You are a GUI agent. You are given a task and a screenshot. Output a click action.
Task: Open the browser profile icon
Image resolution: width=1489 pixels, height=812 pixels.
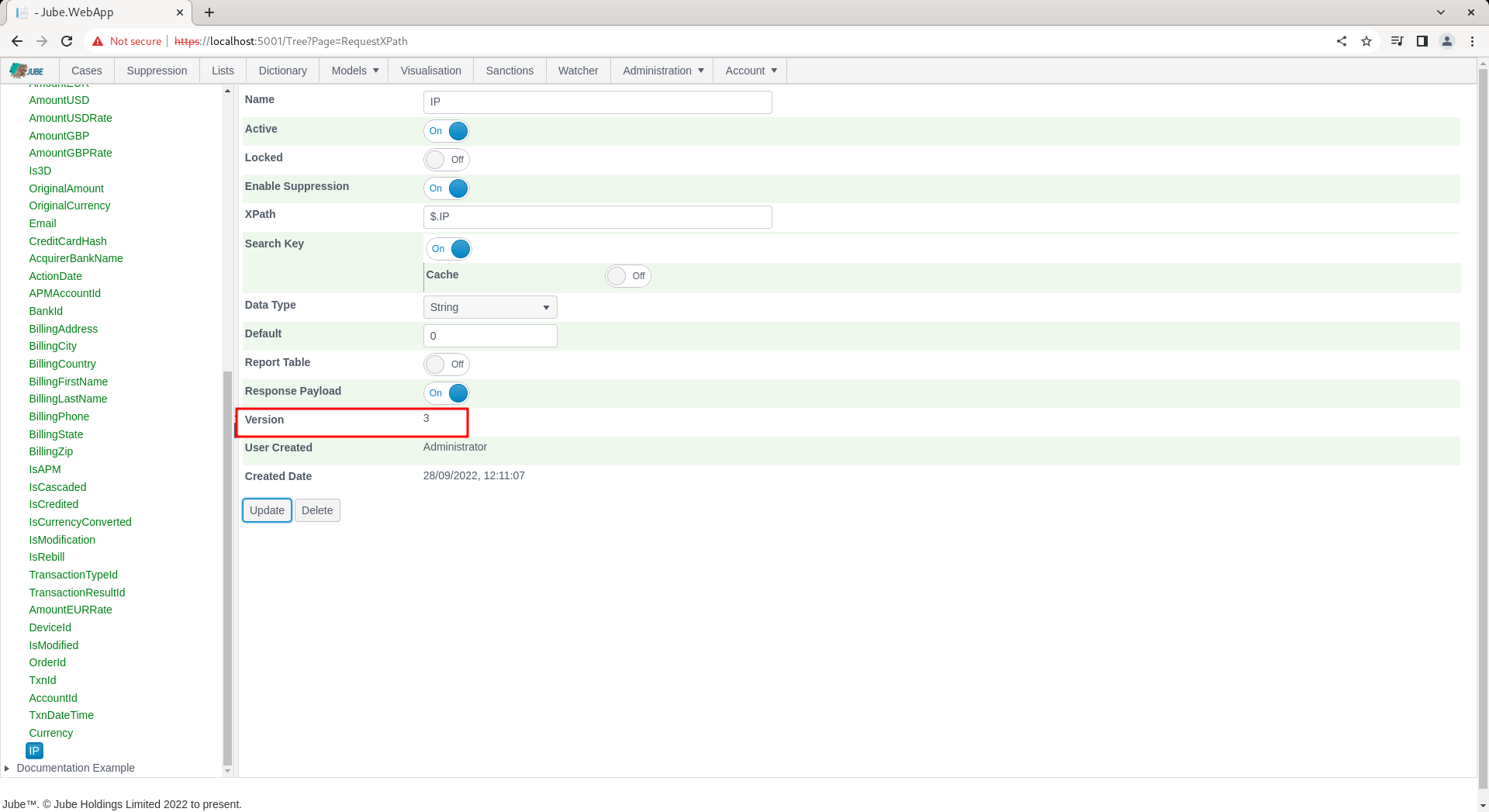(1447, 41)
